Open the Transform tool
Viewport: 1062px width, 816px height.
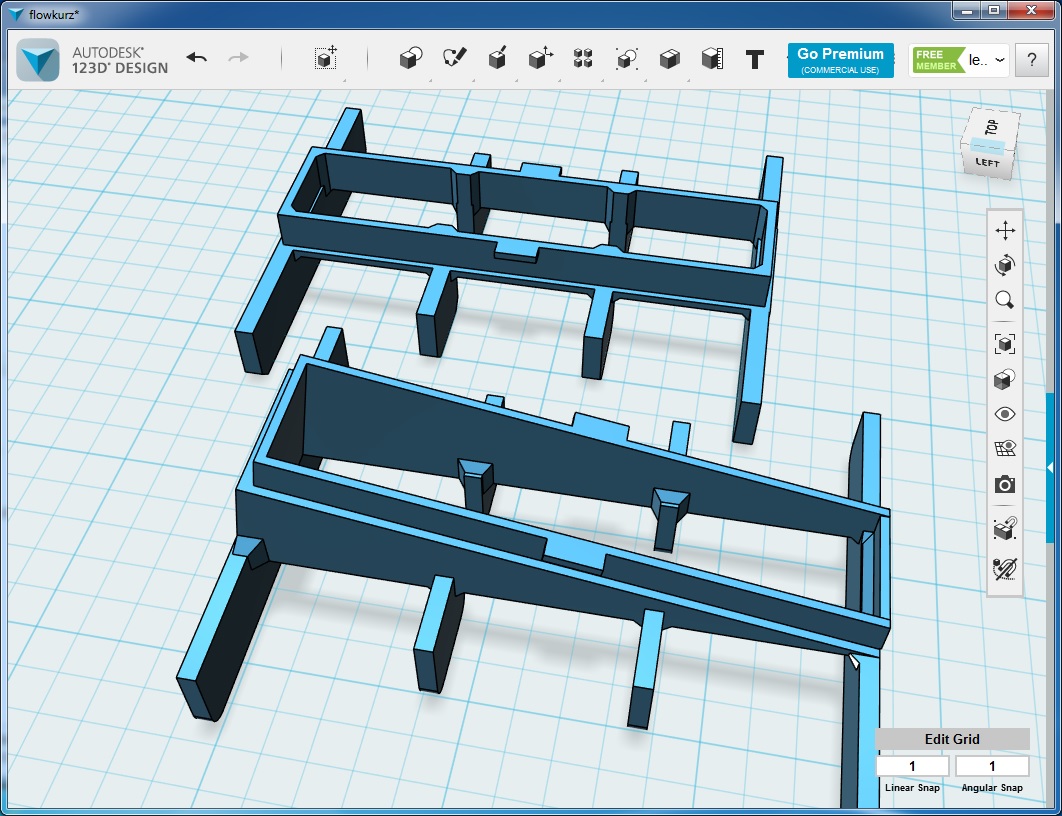(326, 59)
